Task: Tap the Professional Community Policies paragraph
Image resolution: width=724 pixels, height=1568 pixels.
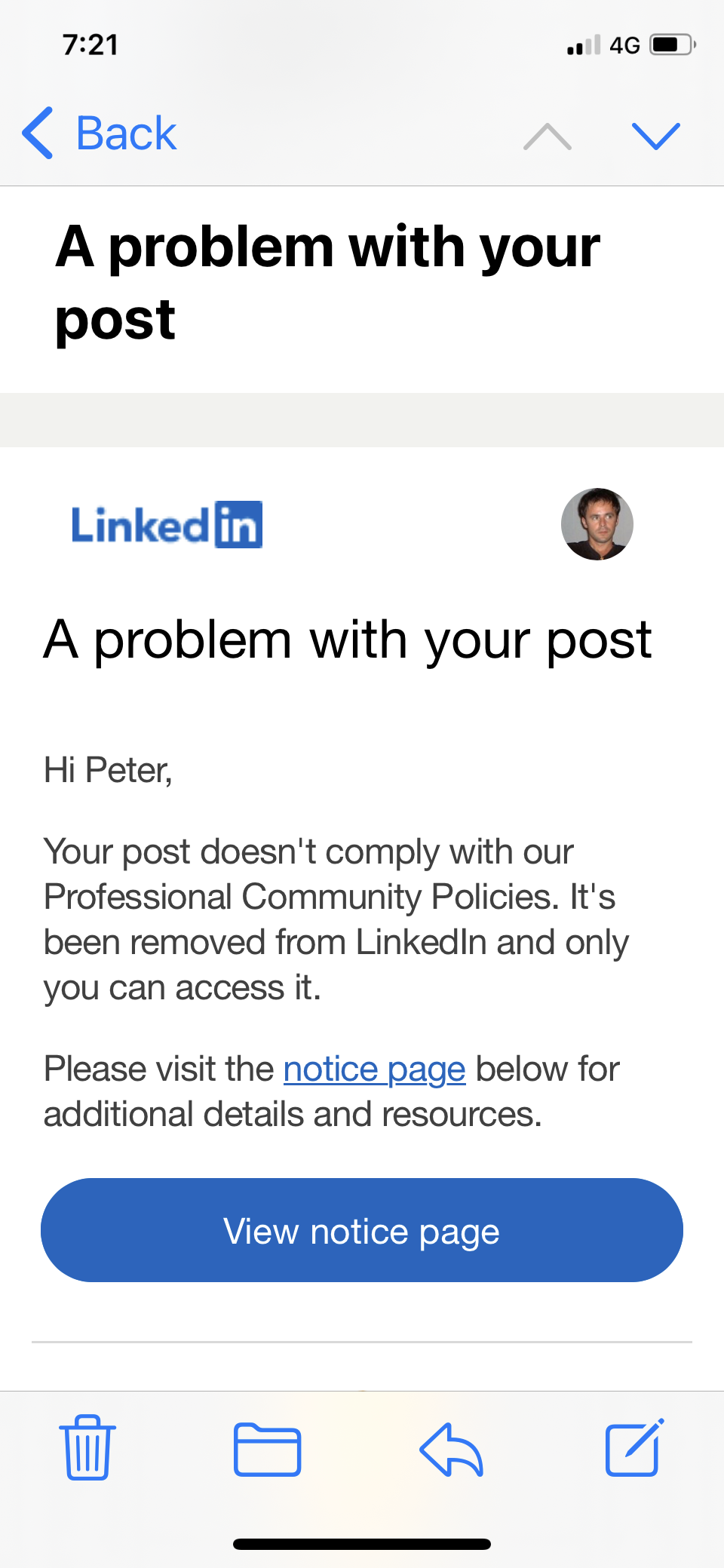Action: pos(336,919)
